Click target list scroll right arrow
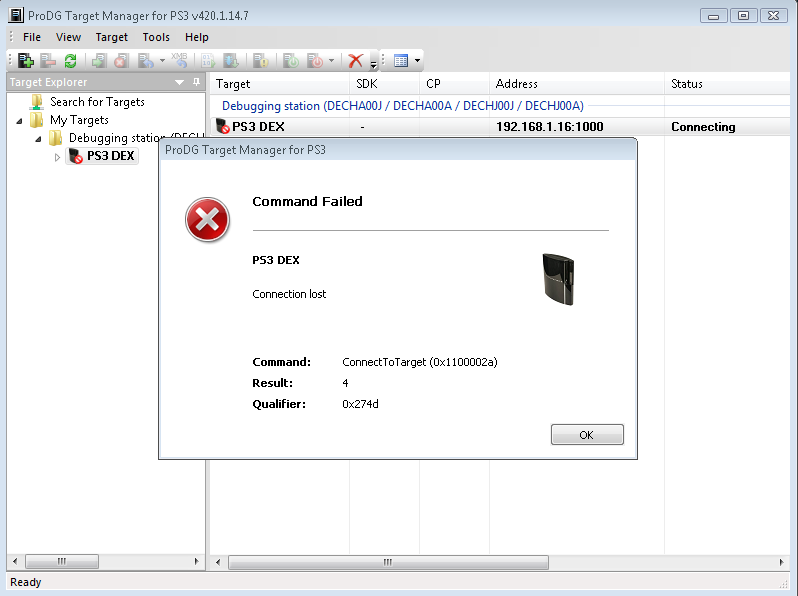Viewport: 798px width, 596px height. tap(781, 562)
